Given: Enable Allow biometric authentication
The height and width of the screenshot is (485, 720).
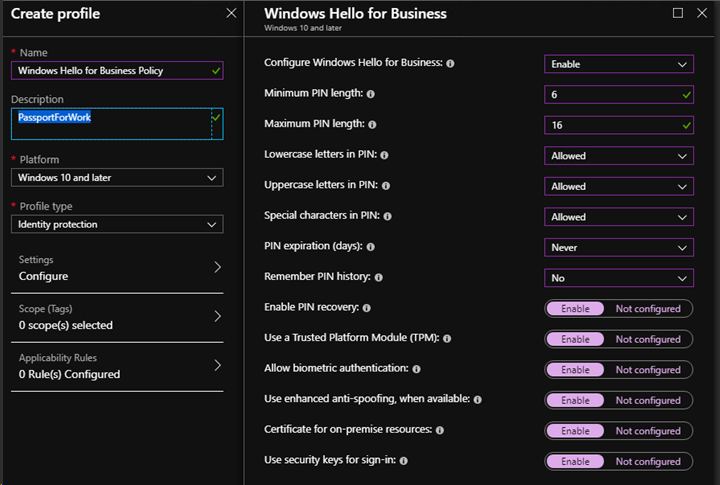Looking at the screenshot, I should [x=575, y=370].
